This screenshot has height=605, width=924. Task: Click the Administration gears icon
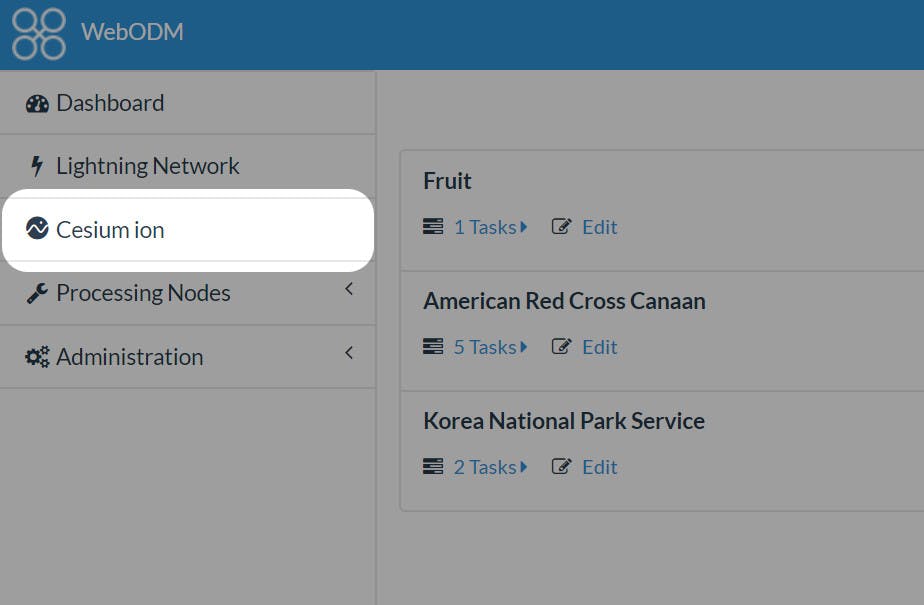click(x=37, y=356)
